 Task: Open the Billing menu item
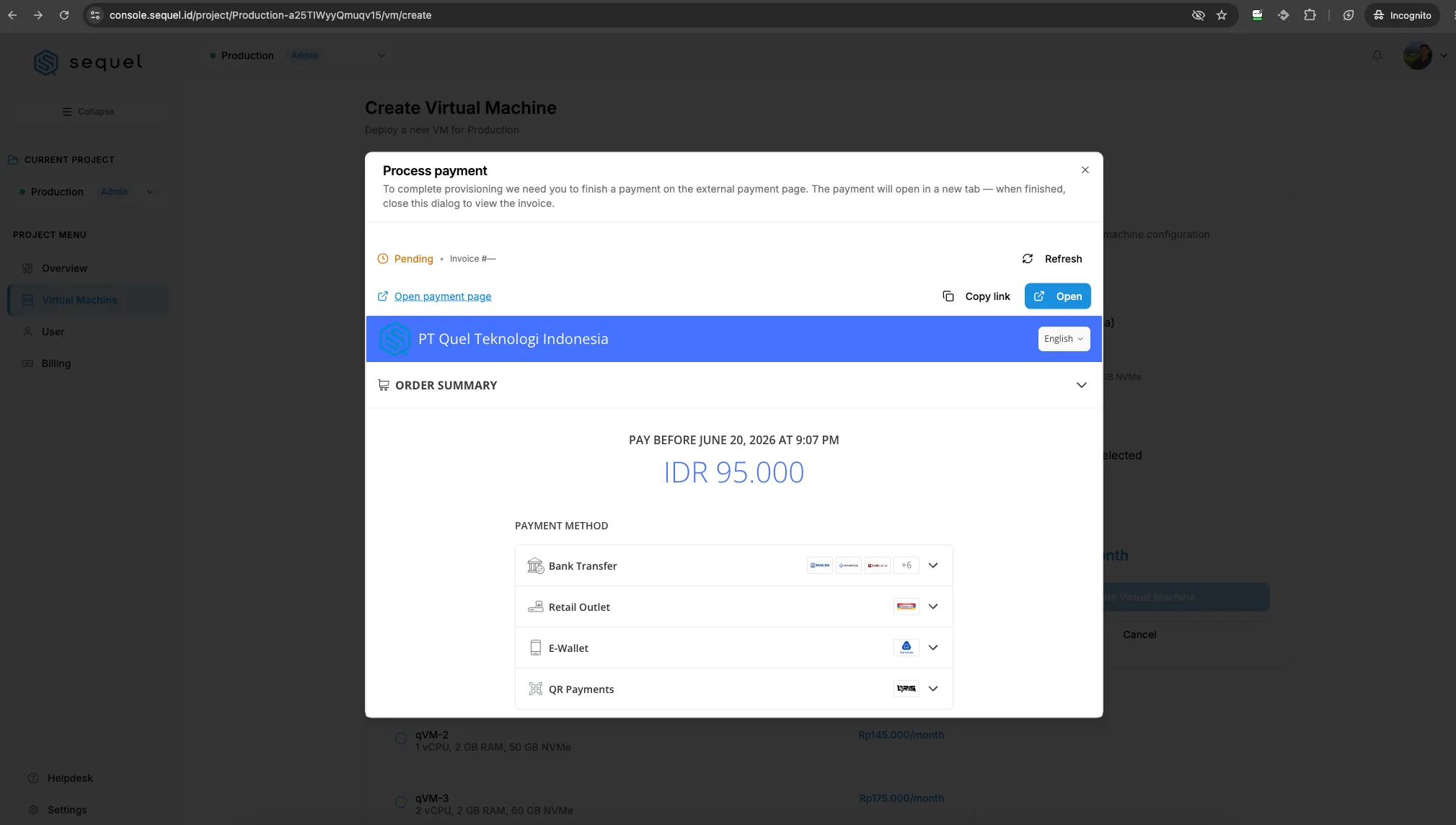pos(56,363)
